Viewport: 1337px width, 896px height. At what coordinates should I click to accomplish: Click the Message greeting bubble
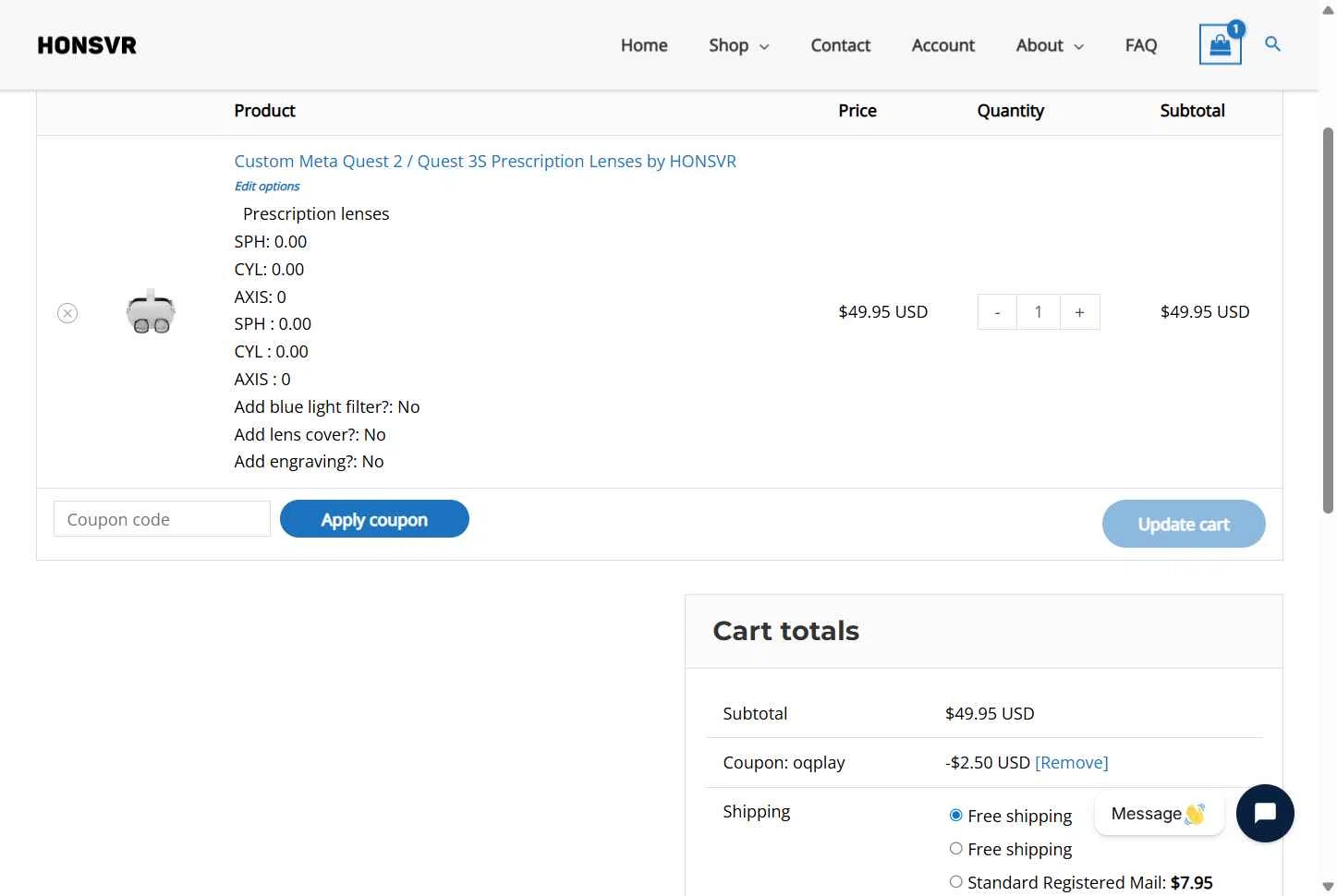[1159, 813]
